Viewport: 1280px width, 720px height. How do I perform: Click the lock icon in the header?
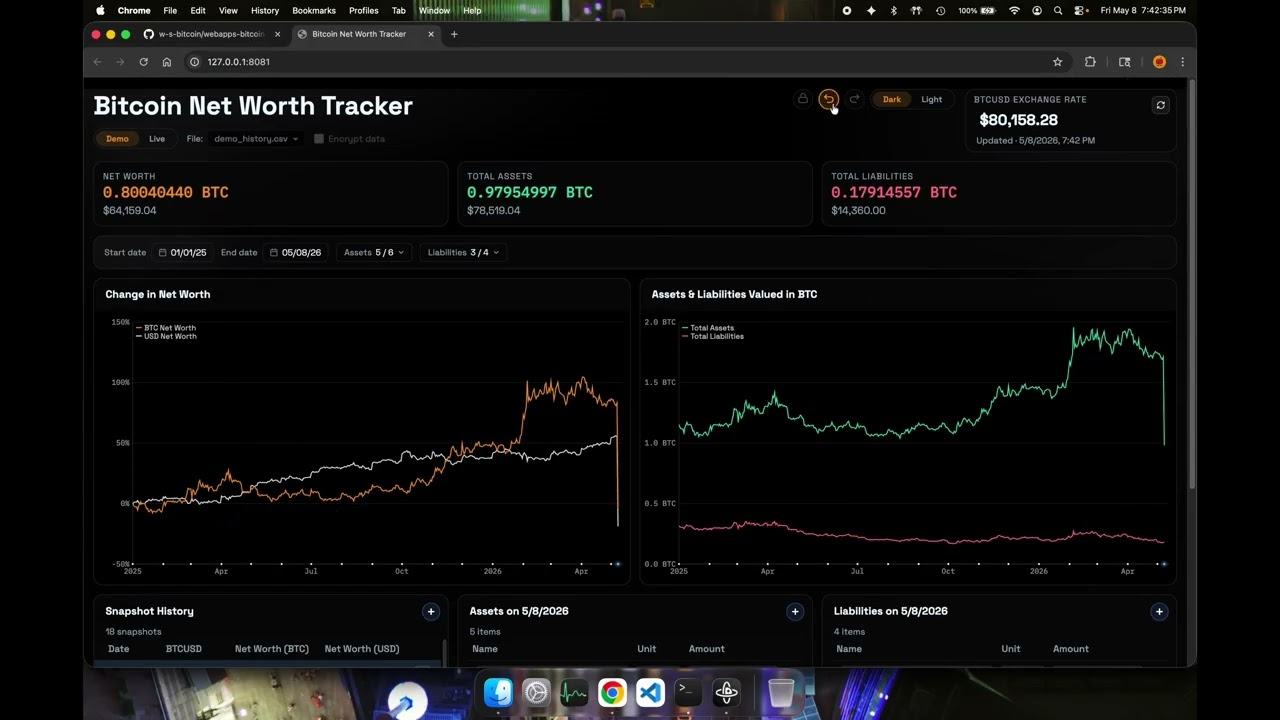[x=802, y=99]
